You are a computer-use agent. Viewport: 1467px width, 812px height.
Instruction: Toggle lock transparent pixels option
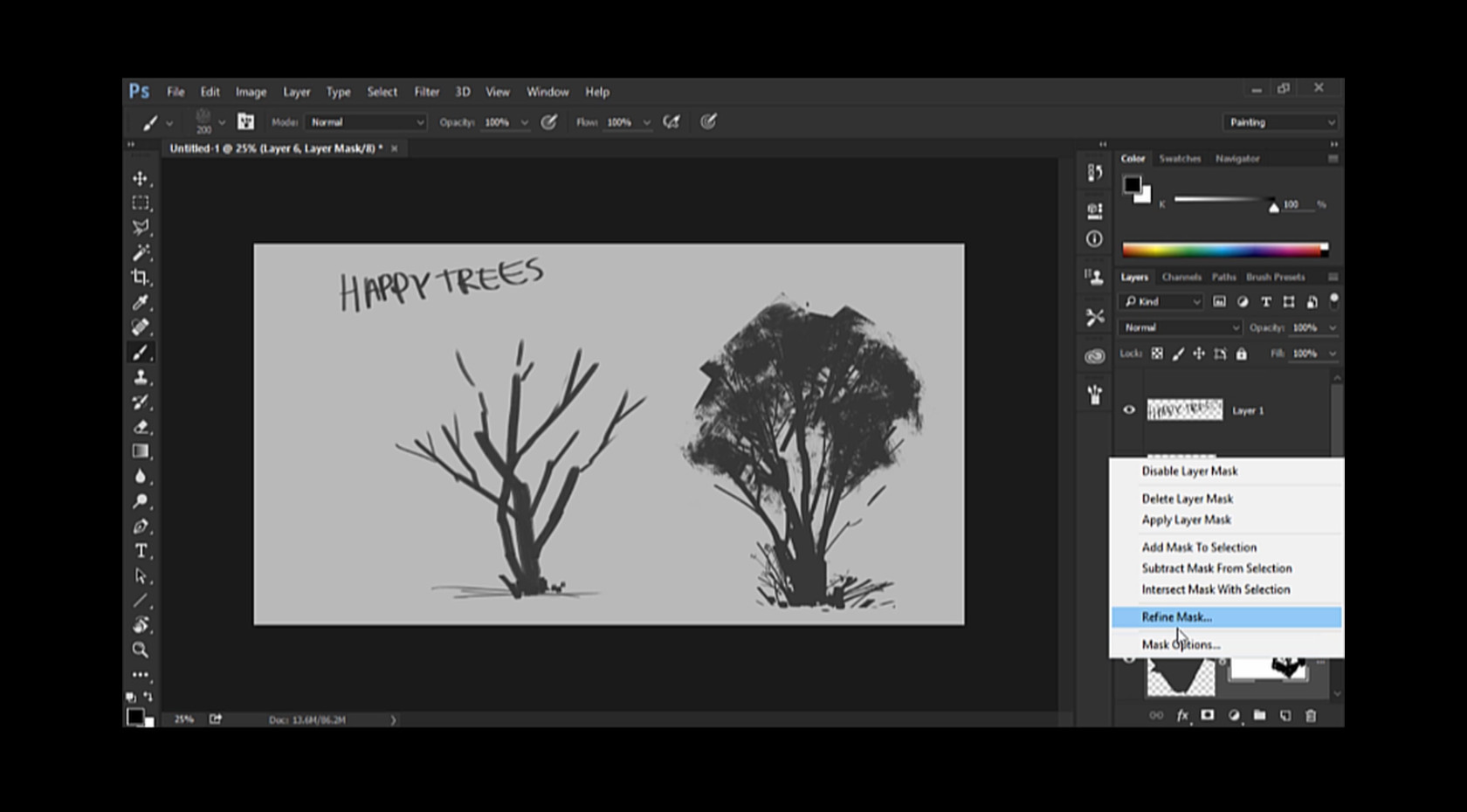click(1157, 354)
